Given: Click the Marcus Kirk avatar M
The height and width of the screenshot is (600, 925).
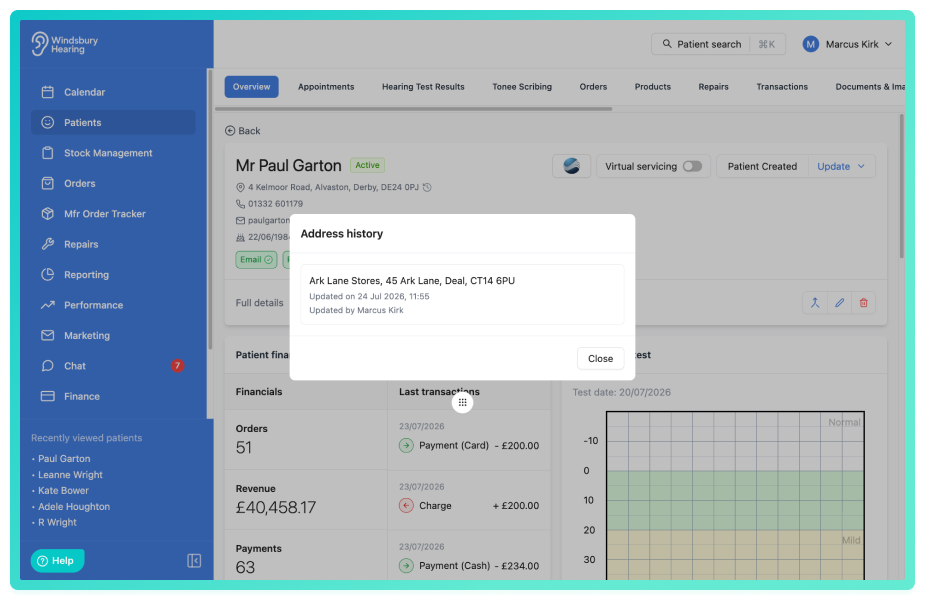Looking at the screenshot, I should 811,44.
